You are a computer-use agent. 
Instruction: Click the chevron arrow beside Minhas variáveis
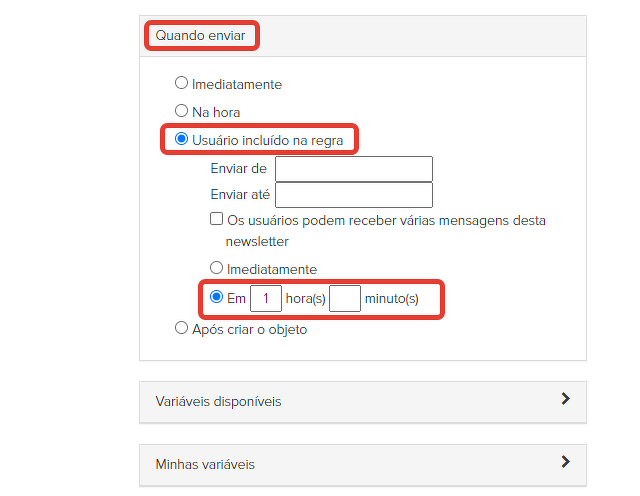coord(565,462)
